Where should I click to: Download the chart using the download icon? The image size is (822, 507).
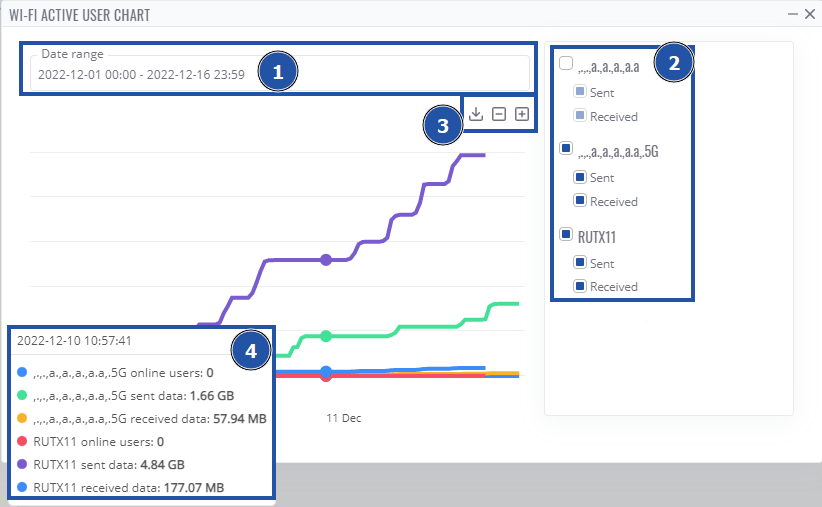pyautogui.click(x=477, y=114)
